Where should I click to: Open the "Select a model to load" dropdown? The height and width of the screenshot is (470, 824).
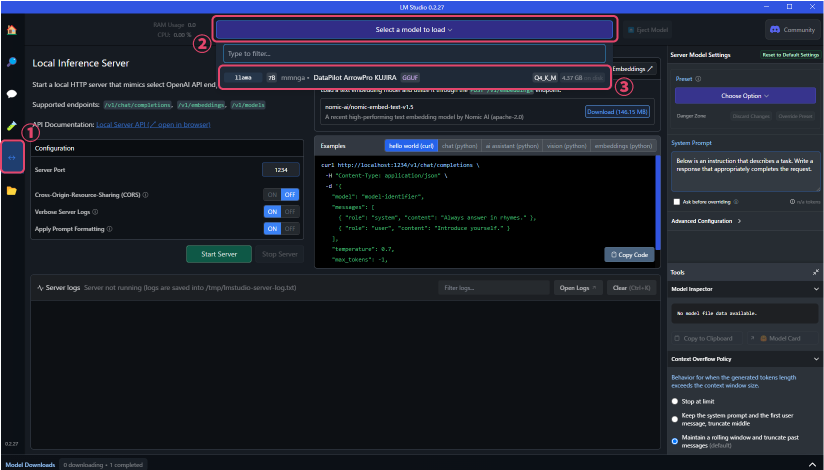pyautogui.click(x=414, y=29)
